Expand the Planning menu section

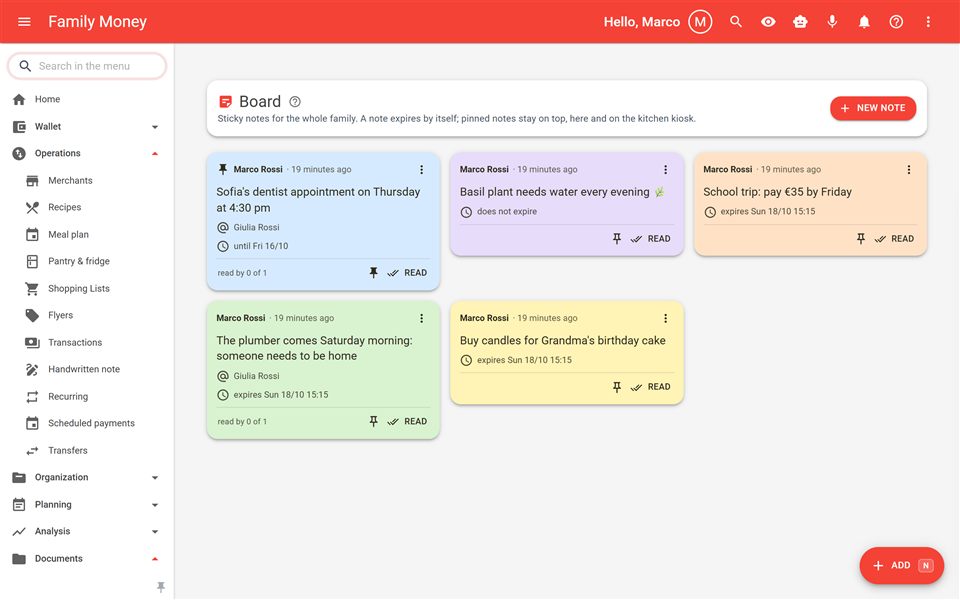tap(87, 504)
